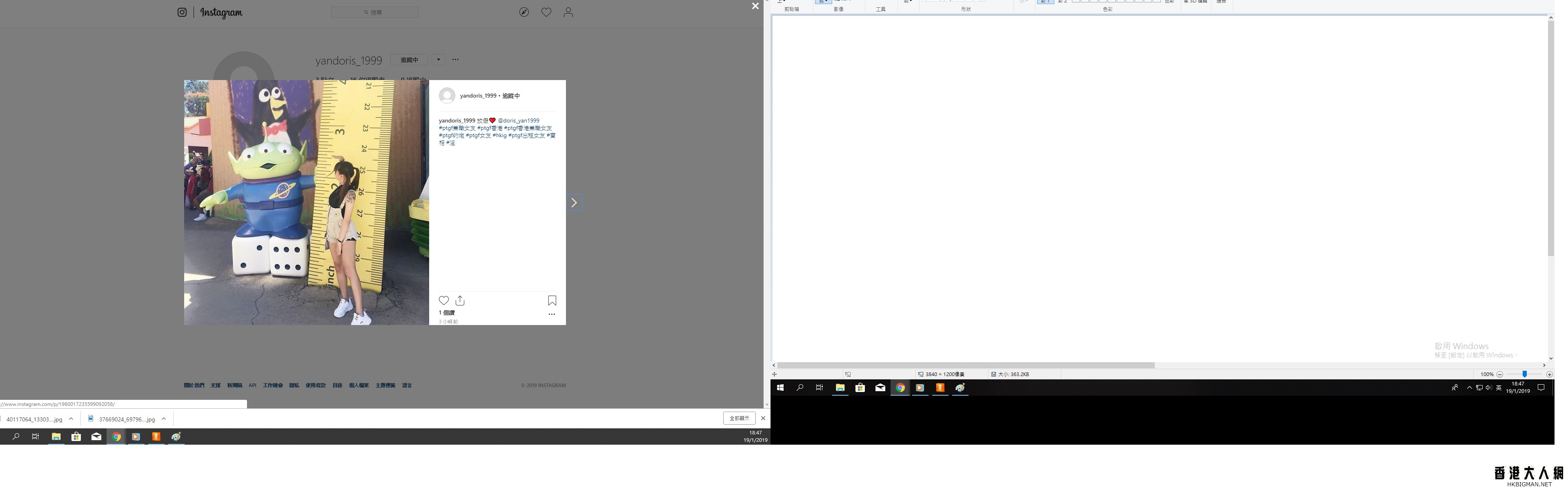Open the 使用條款 footer link
The width and height of the screenshot is (1568, 490).
coord(315,385)
